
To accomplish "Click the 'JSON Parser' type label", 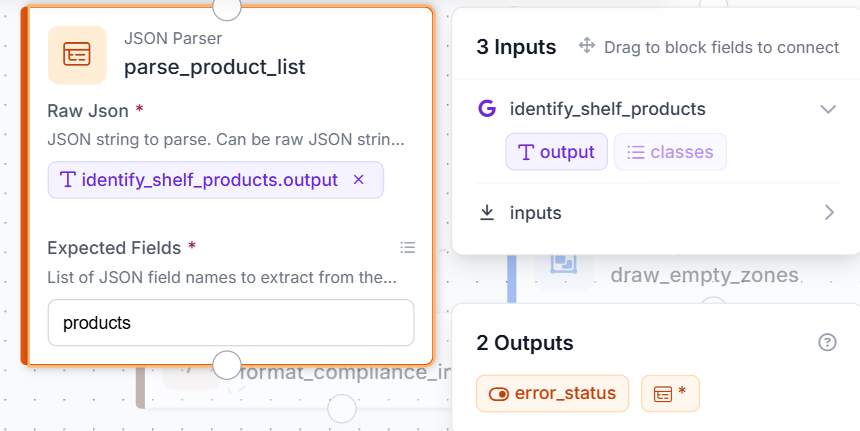I will [173, 38].
